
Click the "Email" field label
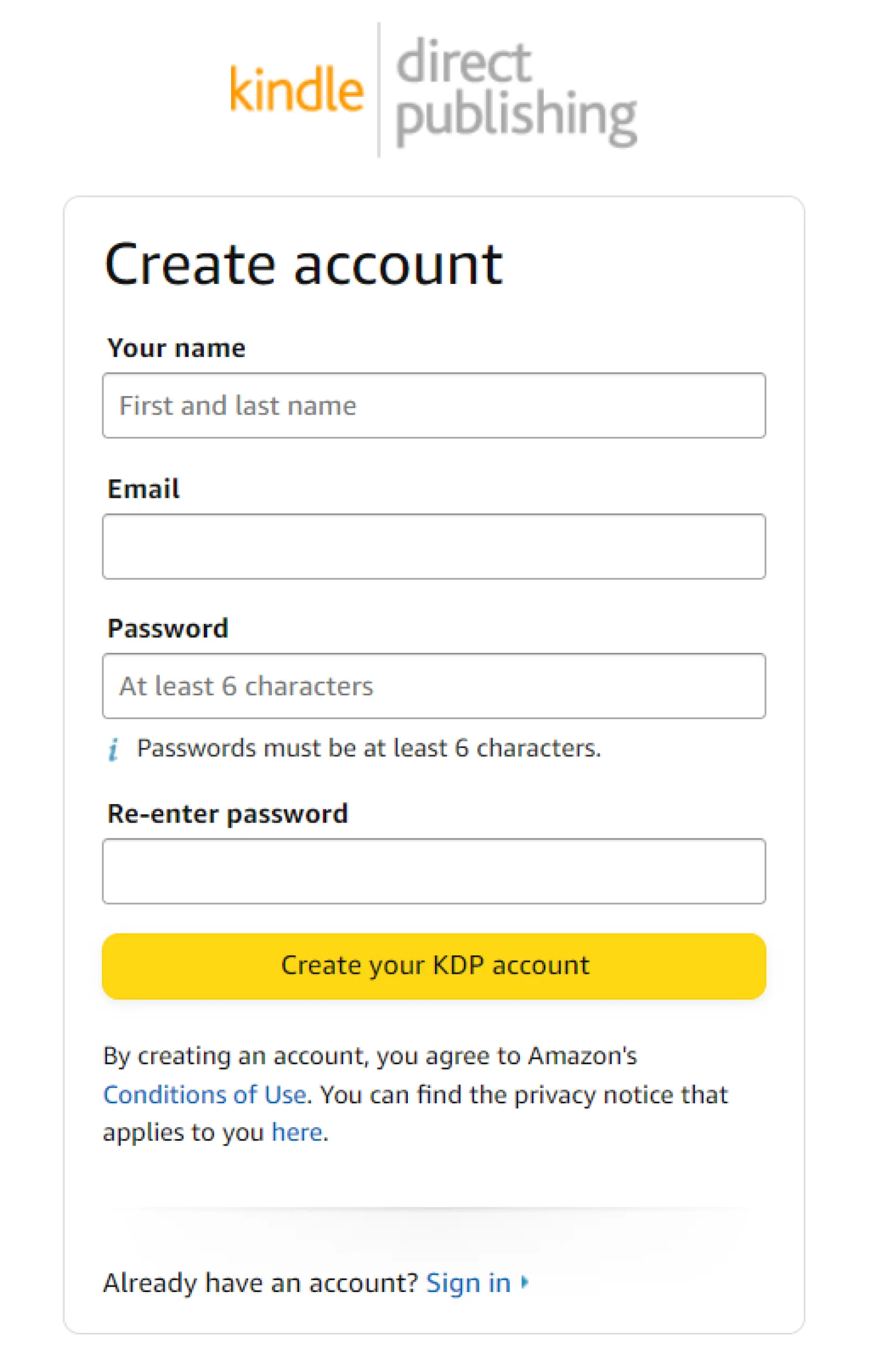pyautogui.click(x=144, y=489)
